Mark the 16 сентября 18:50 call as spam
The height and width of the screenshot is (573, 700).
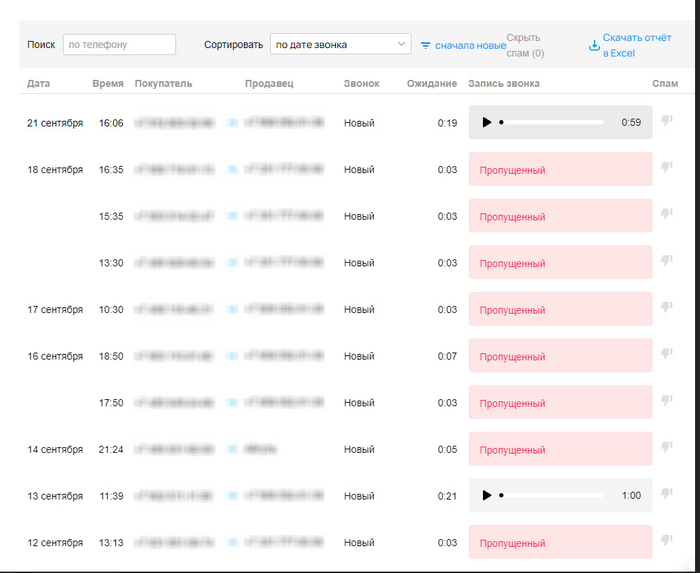[x=667, y=354]
